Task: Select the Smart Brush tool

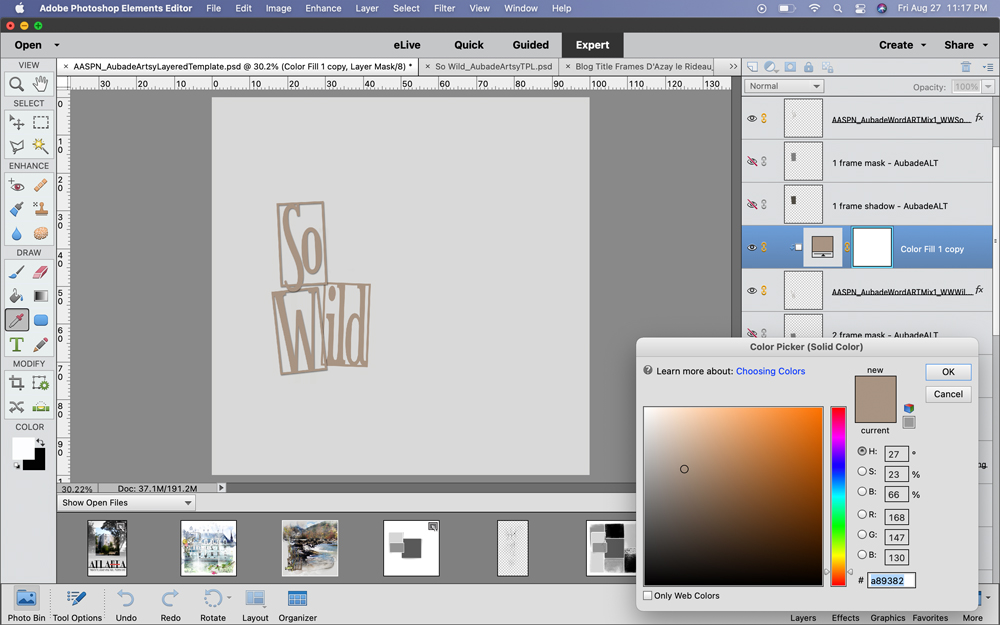Action: click(17, 209)
